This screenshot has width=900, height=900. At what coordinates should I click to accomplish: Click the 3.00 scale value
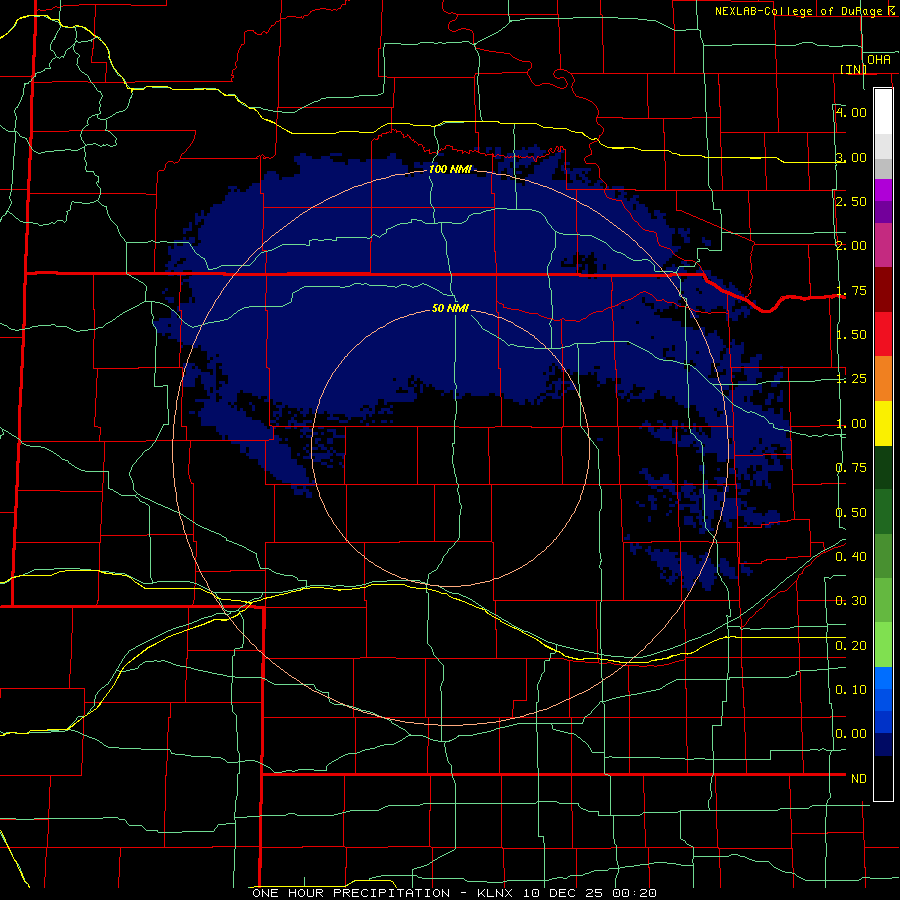click(851, 157)
